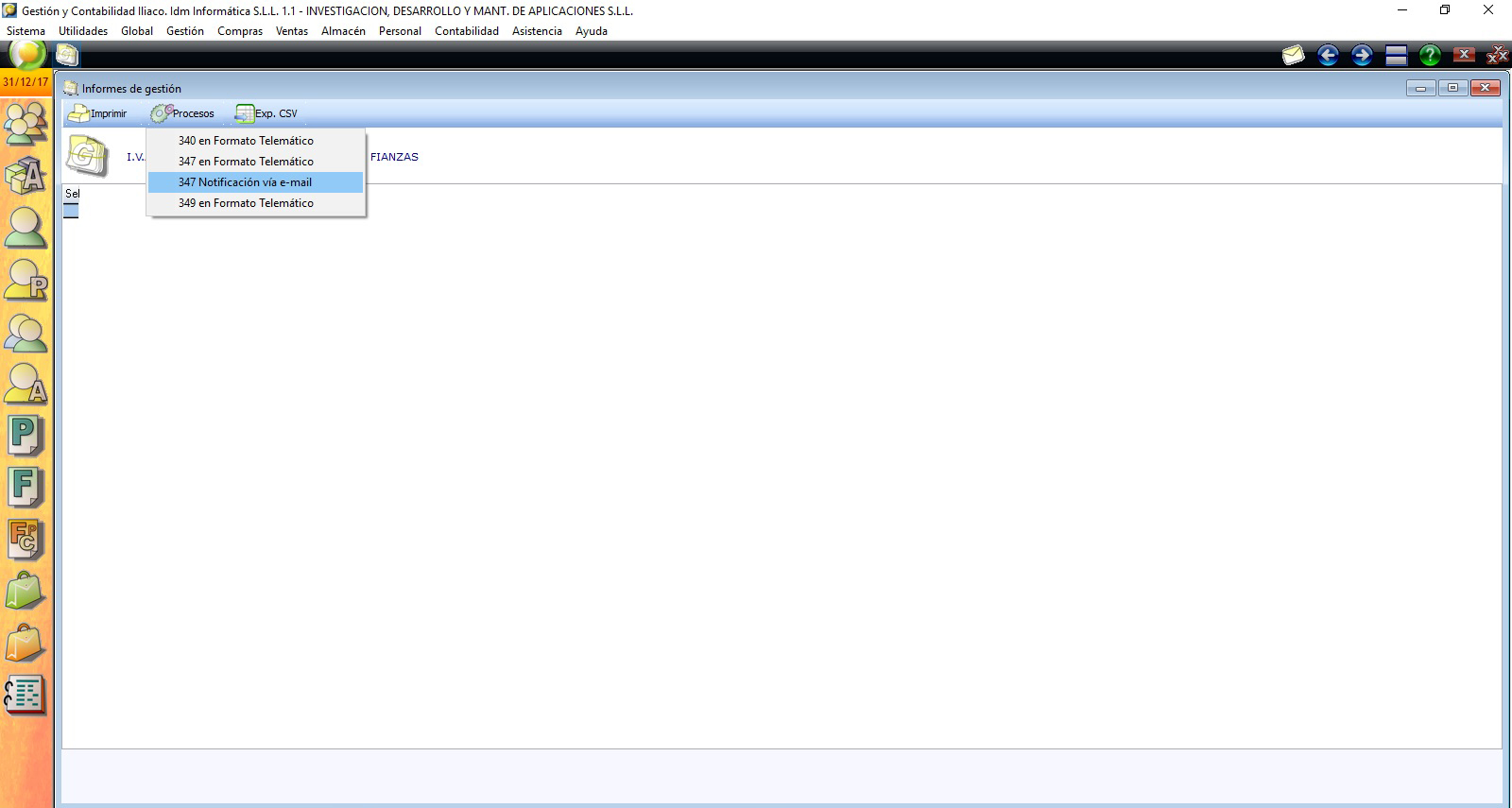Go back with the blue left arrow

pyautogui.click(x=1328, y=56)
